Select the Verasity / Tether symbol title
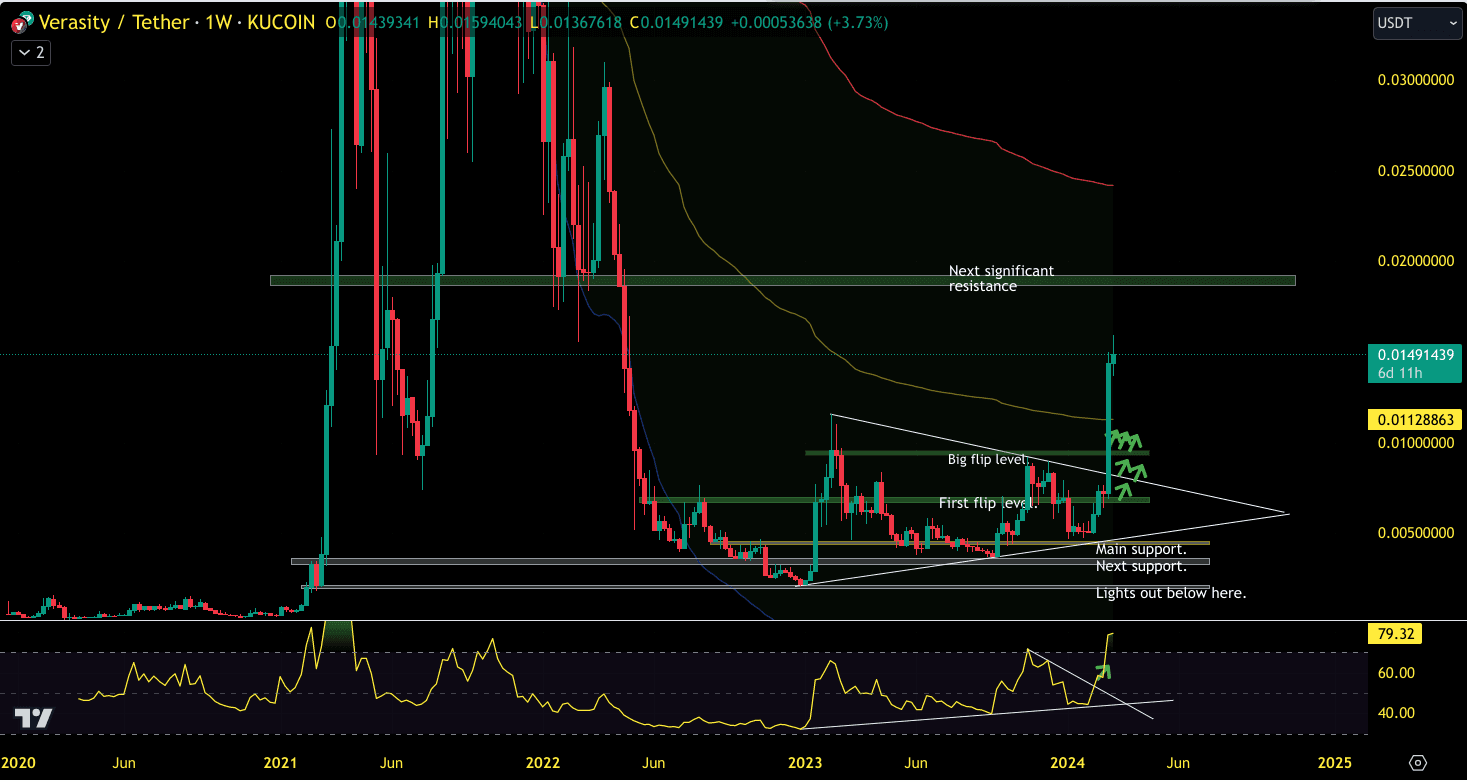The height and width of the screenshot is (782, 1467). pos(114,22)
